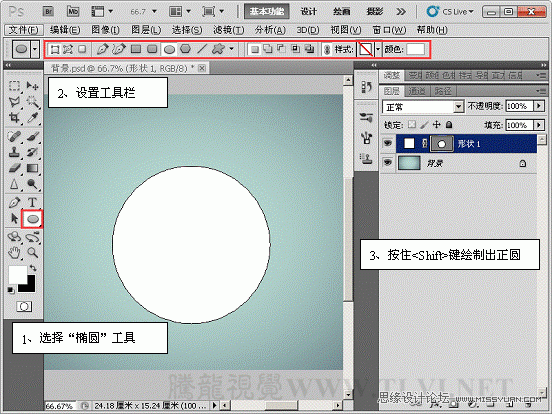Choose the Line shape in options bar
Viewport: 552px width, 414px height.
pyautogui.click(x=202, y=49)
